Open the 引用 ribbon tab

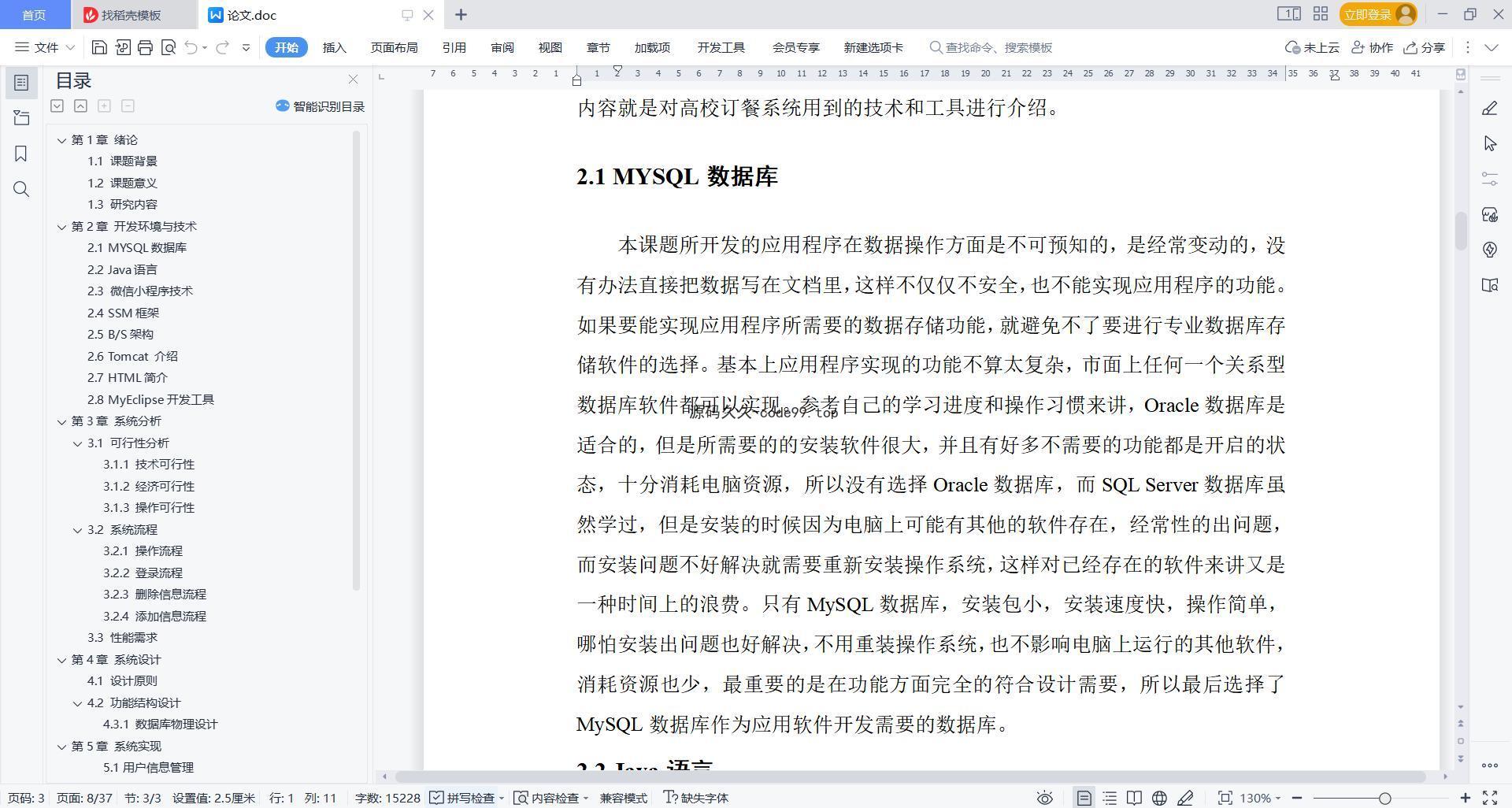(454, 47)
